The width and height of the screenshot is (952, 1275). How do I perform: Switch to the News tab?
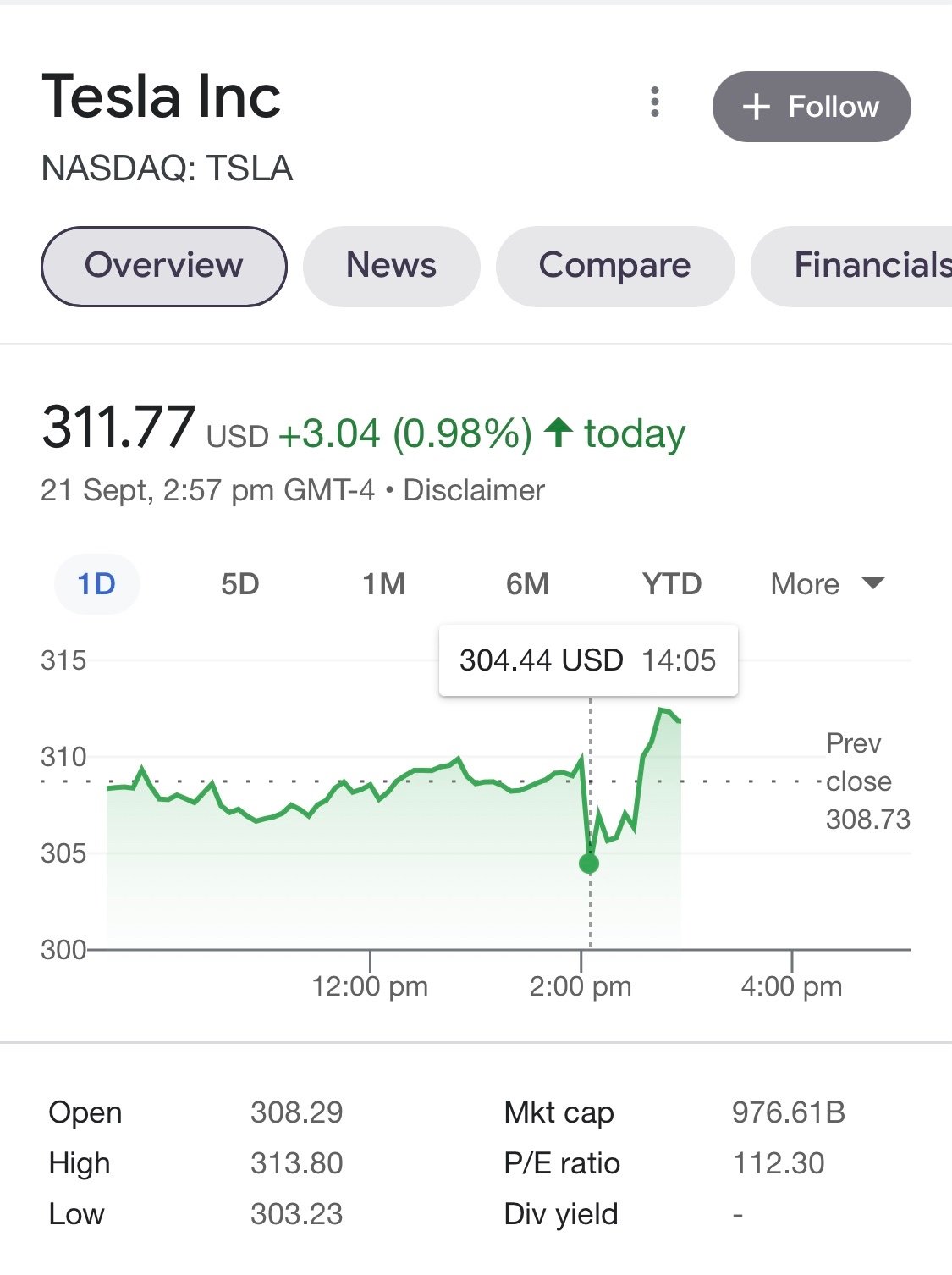(391, 266)
